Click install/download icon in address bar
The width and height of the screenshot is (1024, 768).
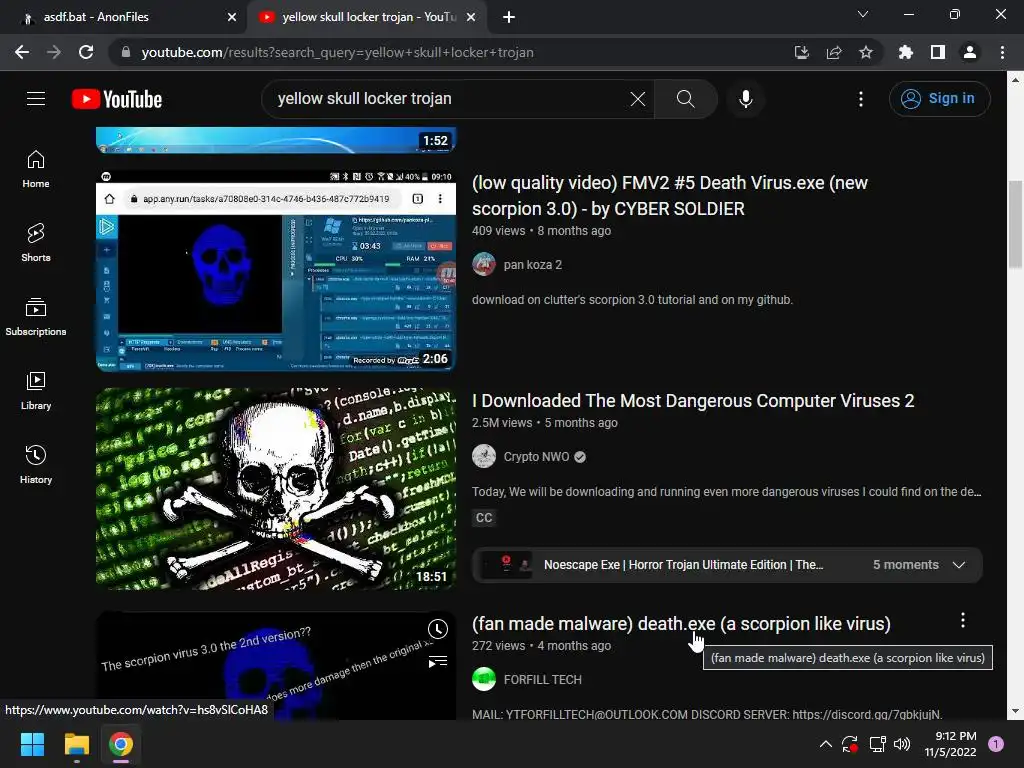coord(801,52)
